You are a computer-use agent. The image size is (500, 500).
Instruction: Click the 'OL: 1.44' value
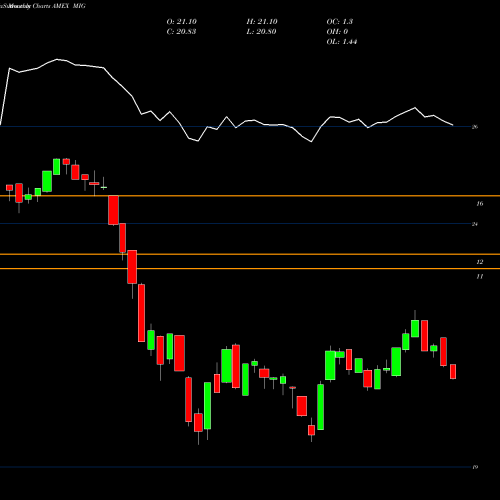[x=342, y=42]
